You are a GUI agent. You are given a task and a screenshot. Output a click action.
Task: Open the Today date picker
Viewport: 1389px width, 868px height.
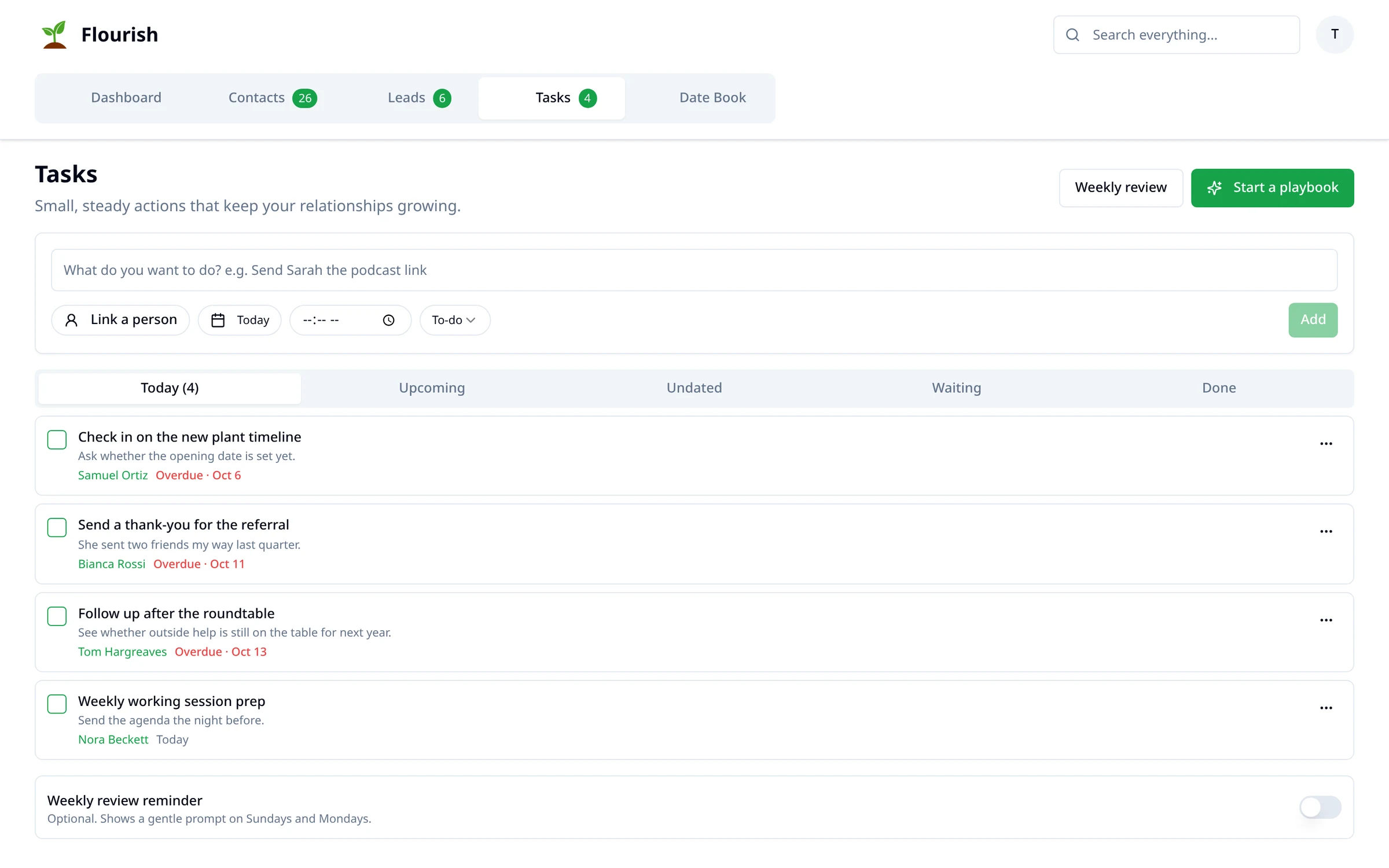240,320
